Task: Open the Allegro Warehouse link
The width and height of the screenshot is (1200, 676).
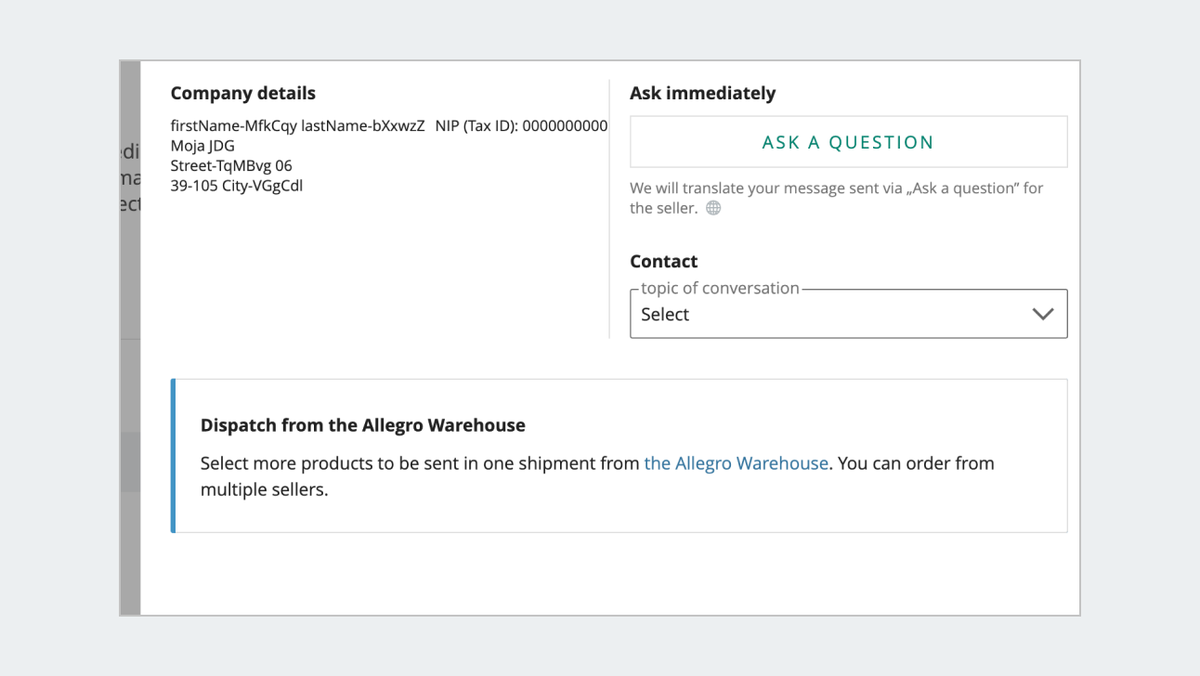Action: [736, 463]
